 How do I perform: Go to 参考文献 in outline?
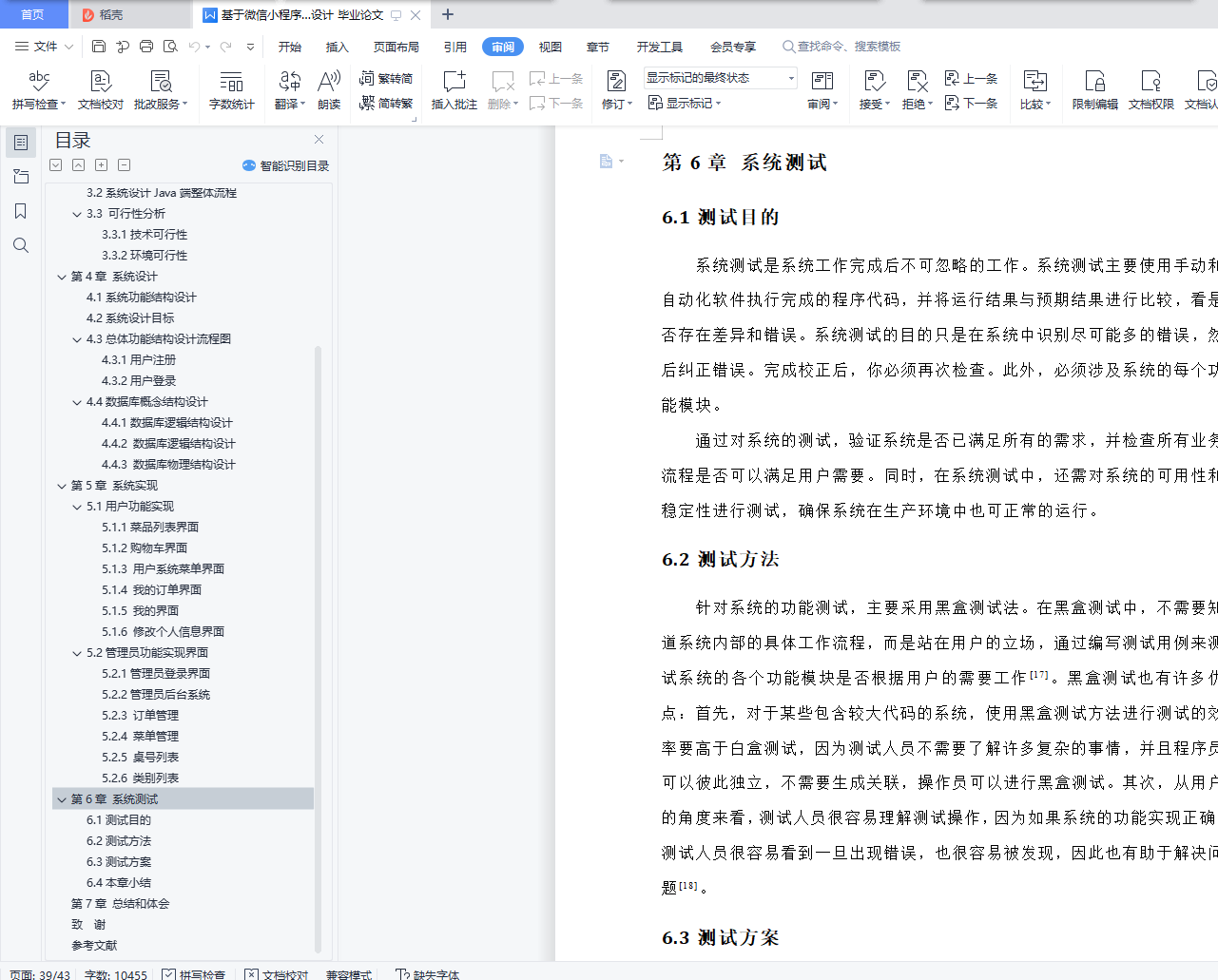click(94, 946)
